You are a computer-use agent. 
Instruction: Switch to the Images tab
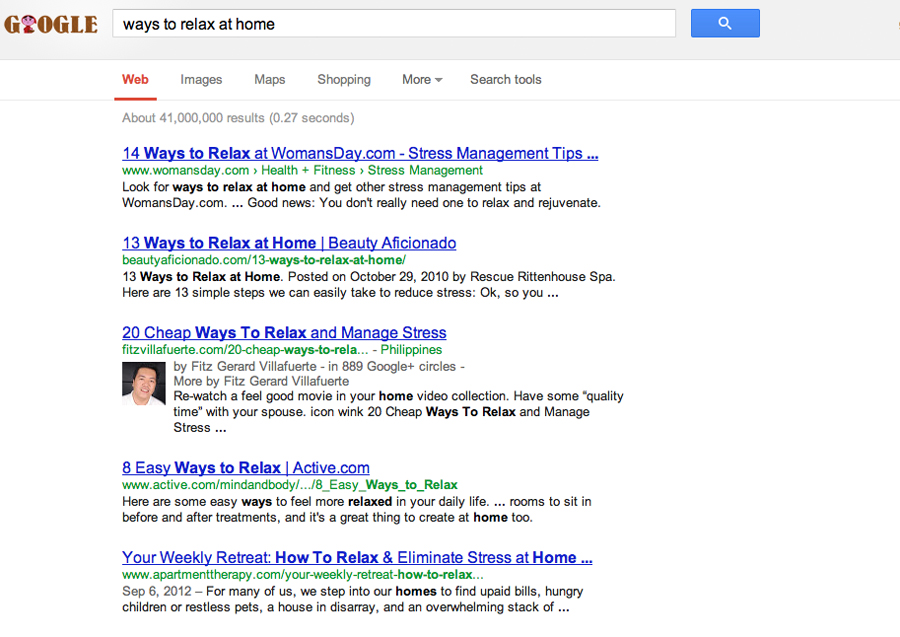[201, 80]
